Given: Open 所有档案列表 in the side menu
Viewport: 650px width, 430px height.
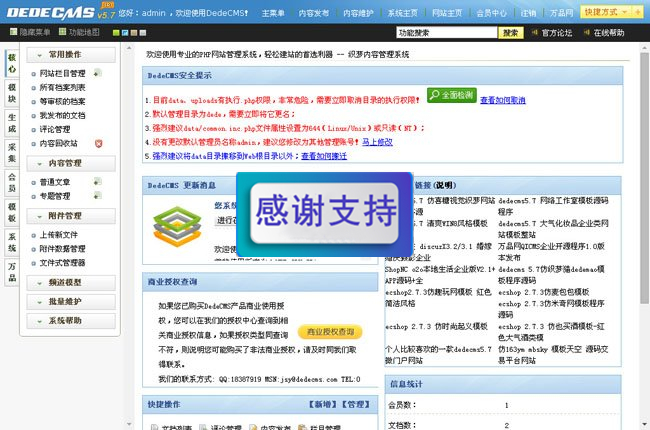Looking at the screenshot, I should pyautogui.click(x=63, y=87).
